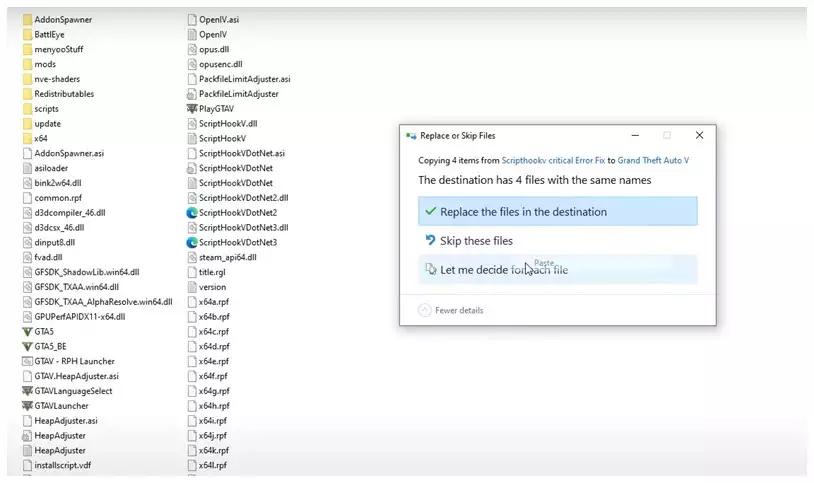Select the x64e.rpf file name

coord(214,361)
